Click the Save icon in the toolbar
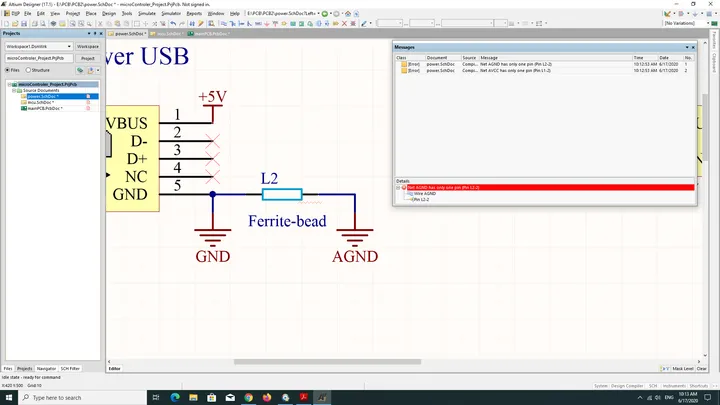Viewport: 720px width, 405px height. tap(24, 23)
